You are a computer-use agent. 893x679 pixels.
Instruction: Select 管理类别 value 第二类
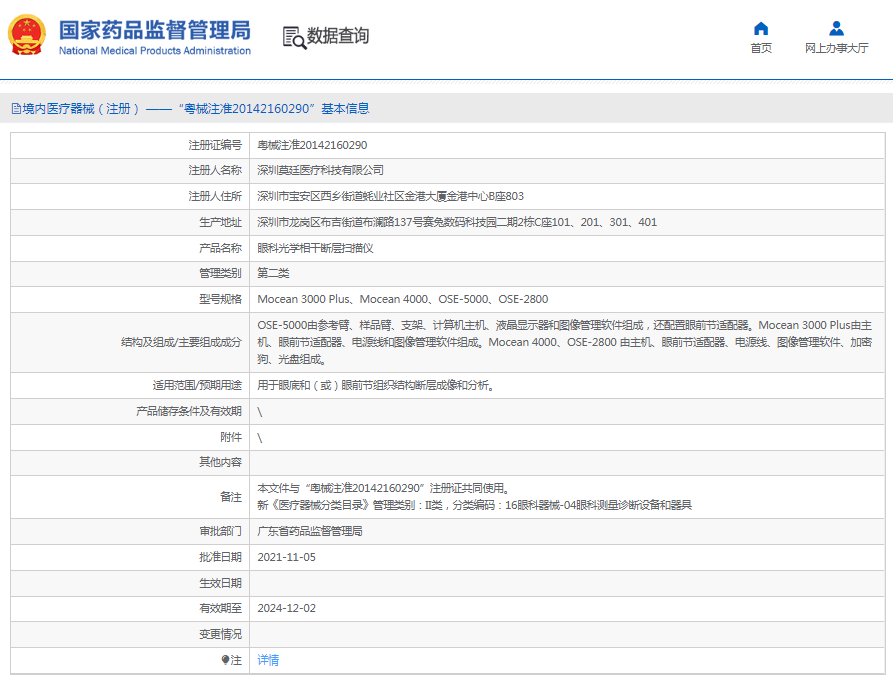click(273, 273)
